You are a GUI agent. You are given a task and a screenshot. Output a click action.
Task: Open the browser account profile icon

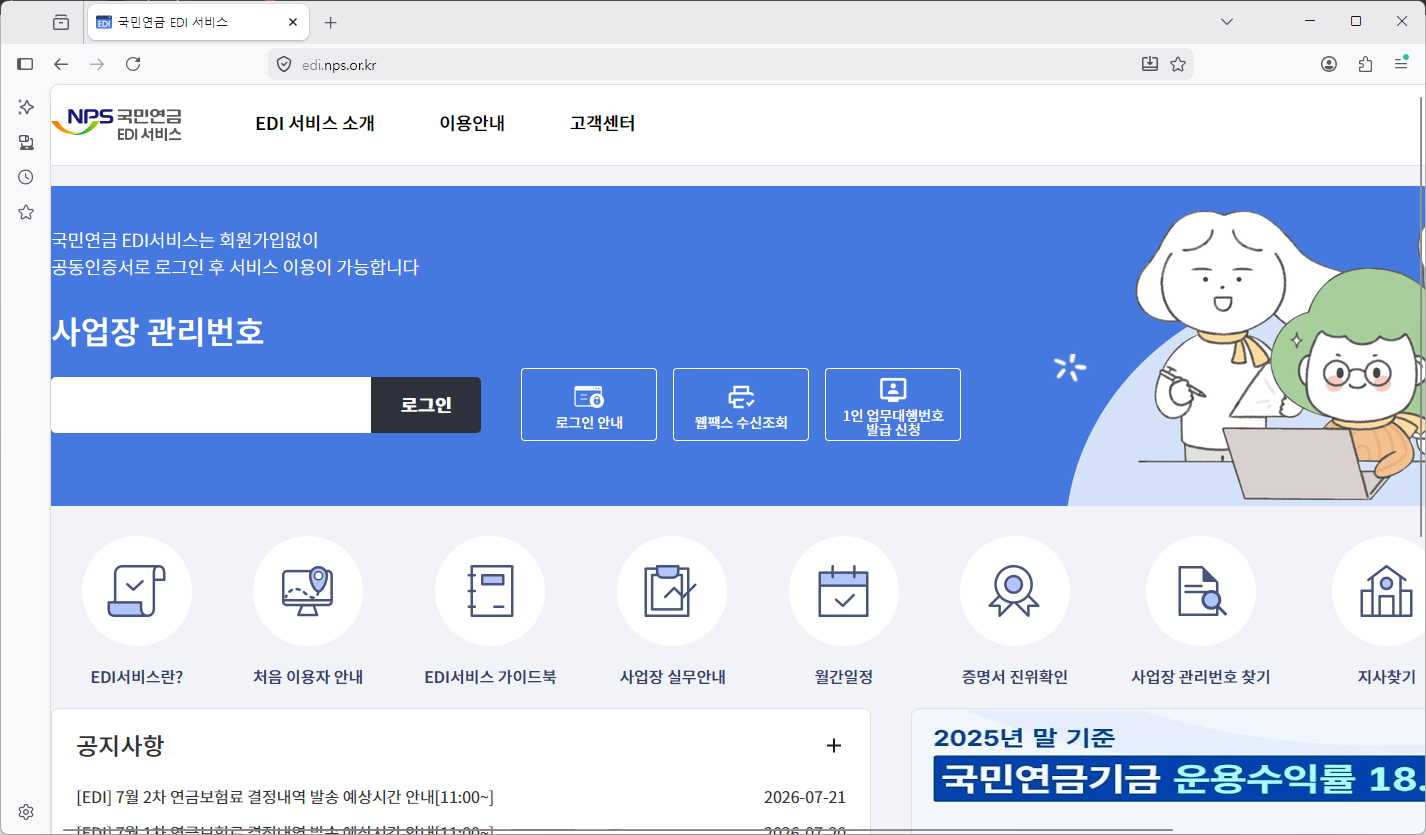coord(1329,64)
